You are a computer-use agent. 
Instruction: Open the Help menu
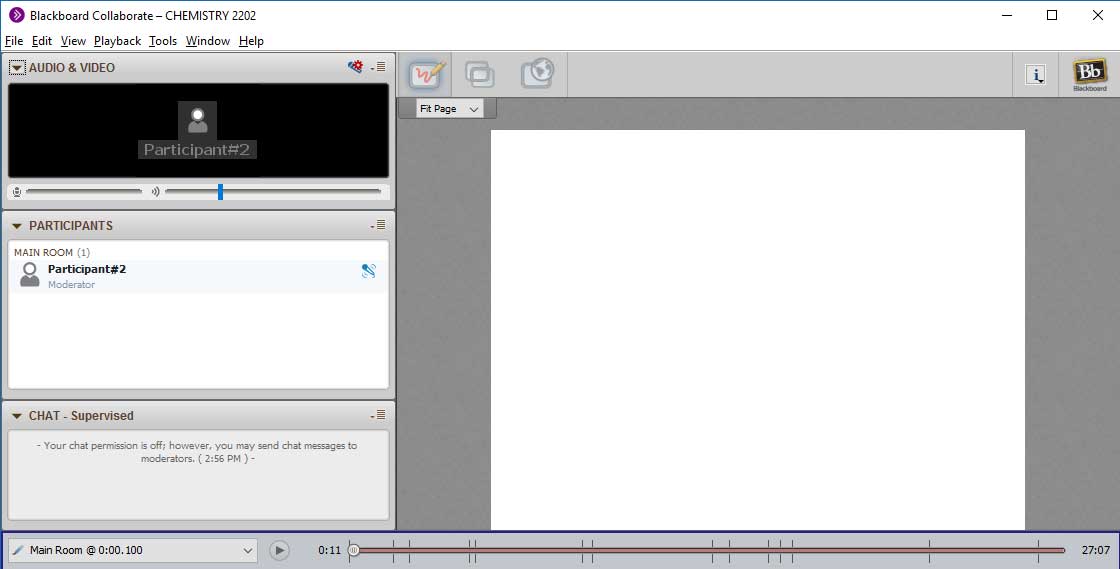coord(251,41)
